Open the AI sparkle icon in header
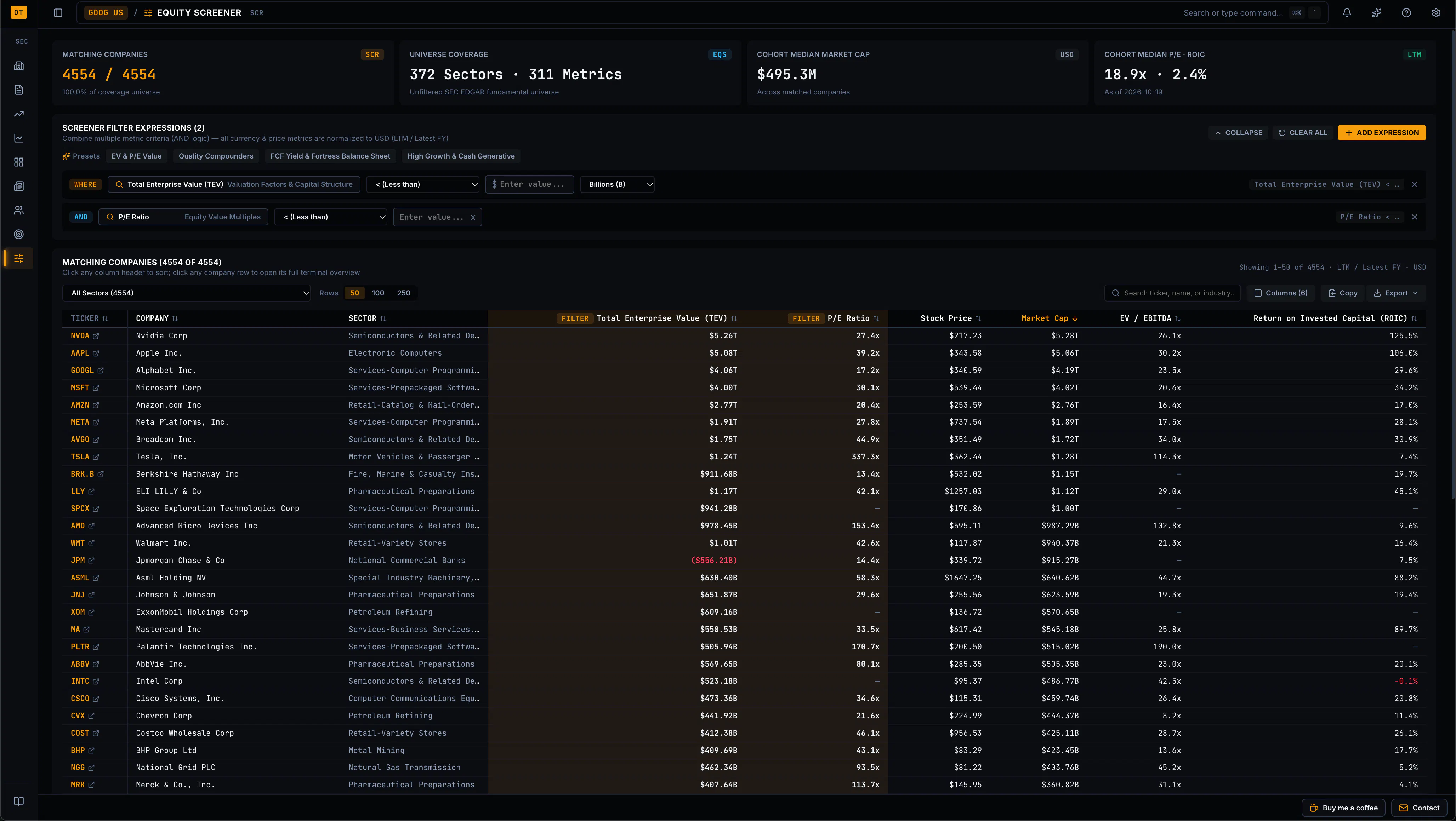 pyautogui.click(x=1377, y=12)
